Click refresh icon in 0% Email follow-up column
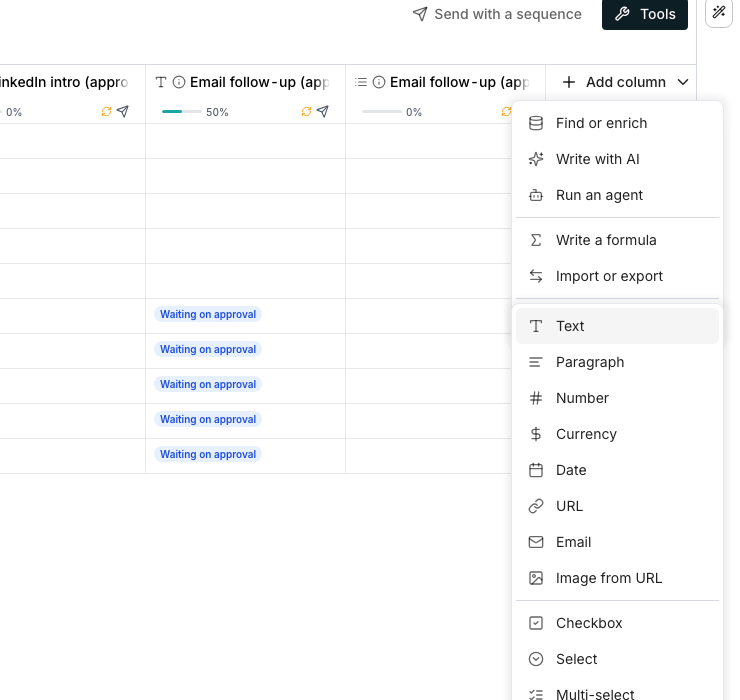Image resolution: width=740 pixels, height=700 pixels. (x=506, y=111)
